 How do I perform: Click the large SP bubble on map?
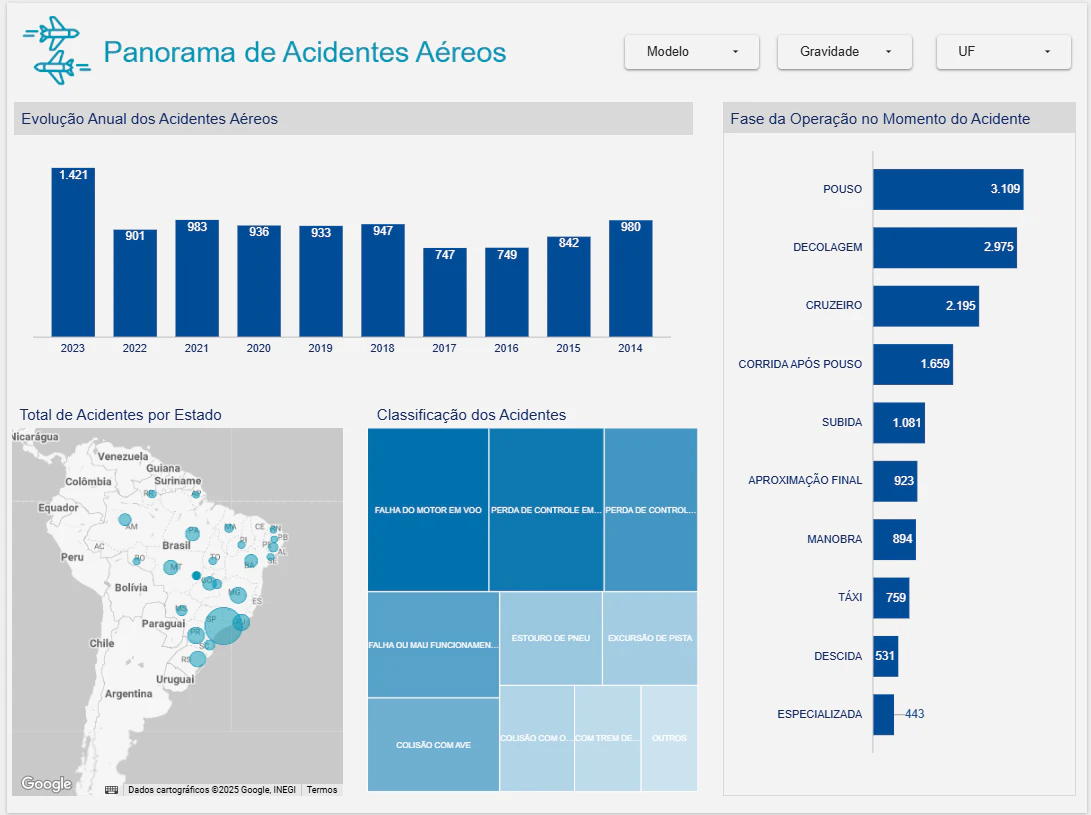[223, 625]
